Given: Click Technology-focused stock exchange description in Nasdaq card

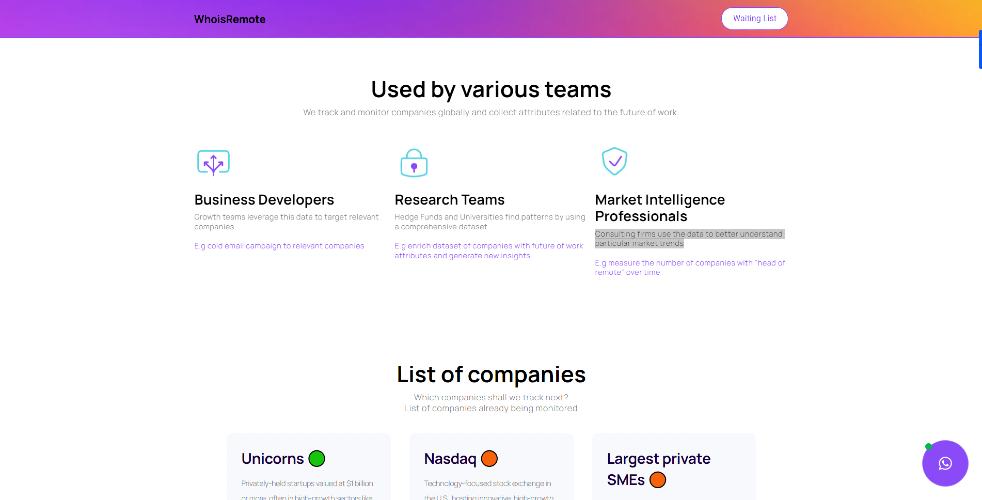Looking at the screenshot, I should (489, 491).
